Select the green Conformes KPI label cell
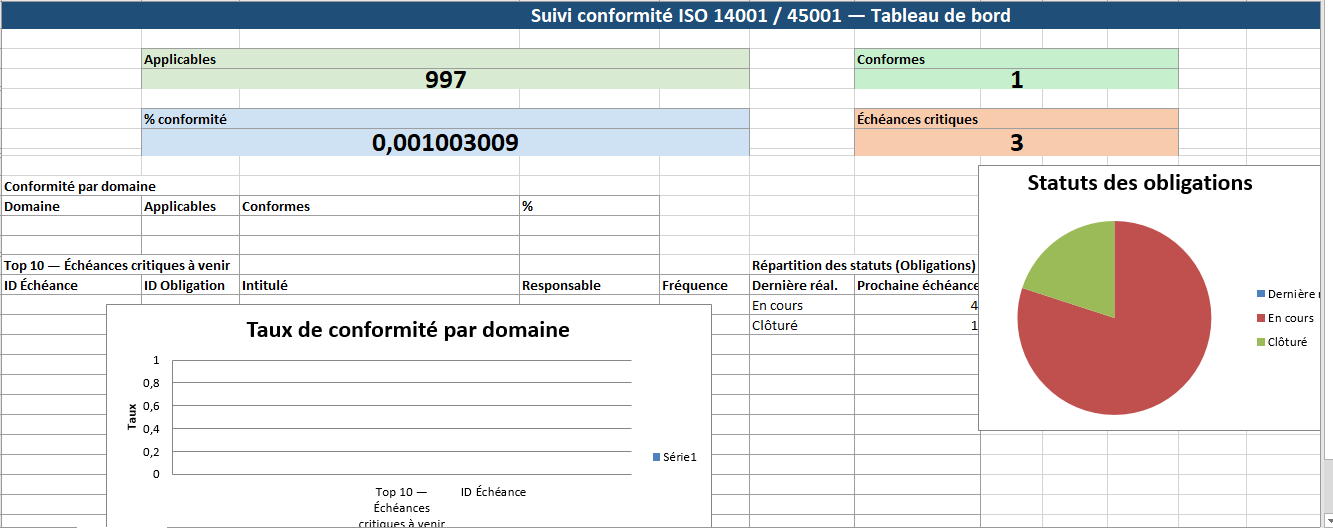The height and width of the screenshot is (528, 1333). [1016, 59]
